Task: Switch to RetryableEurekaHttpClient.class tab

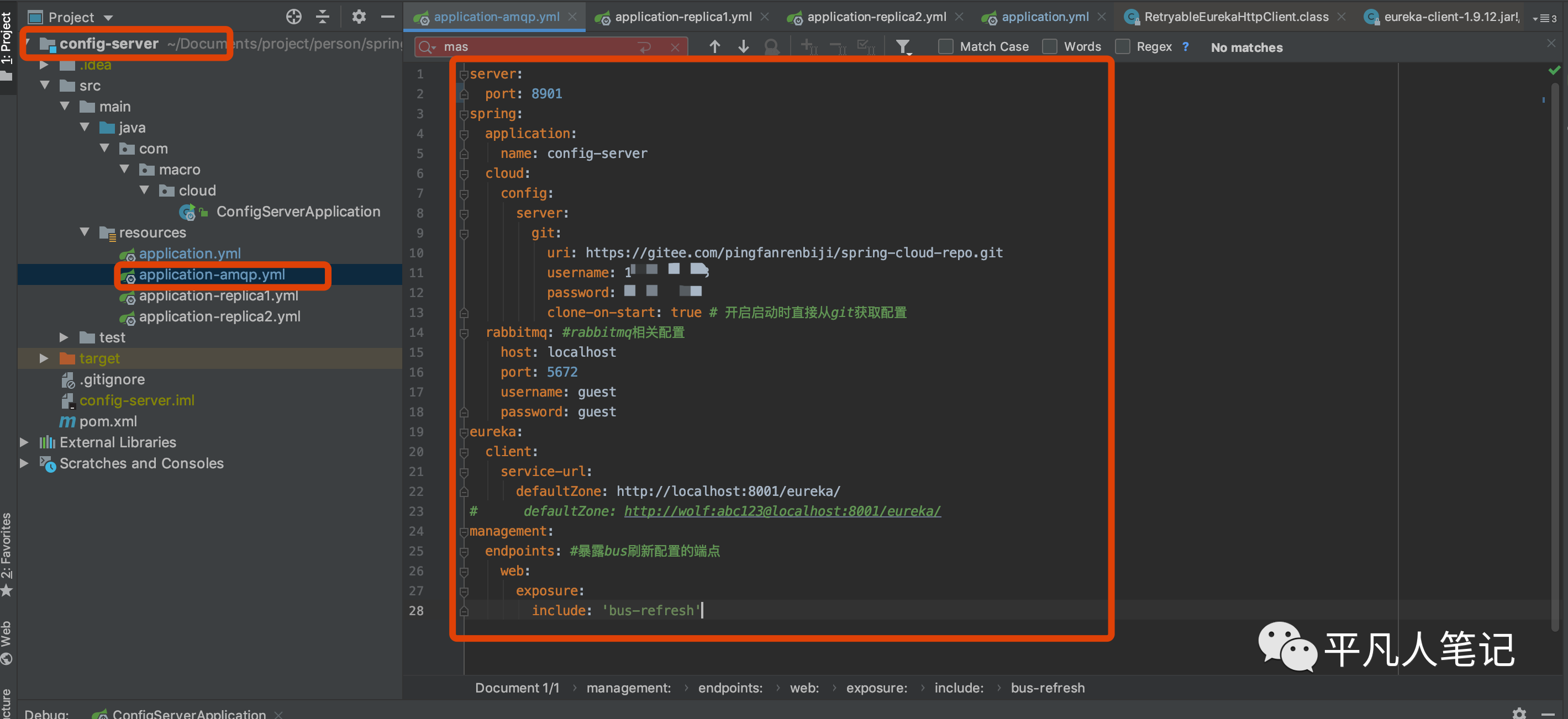Action: click(x=1235, y=17)
